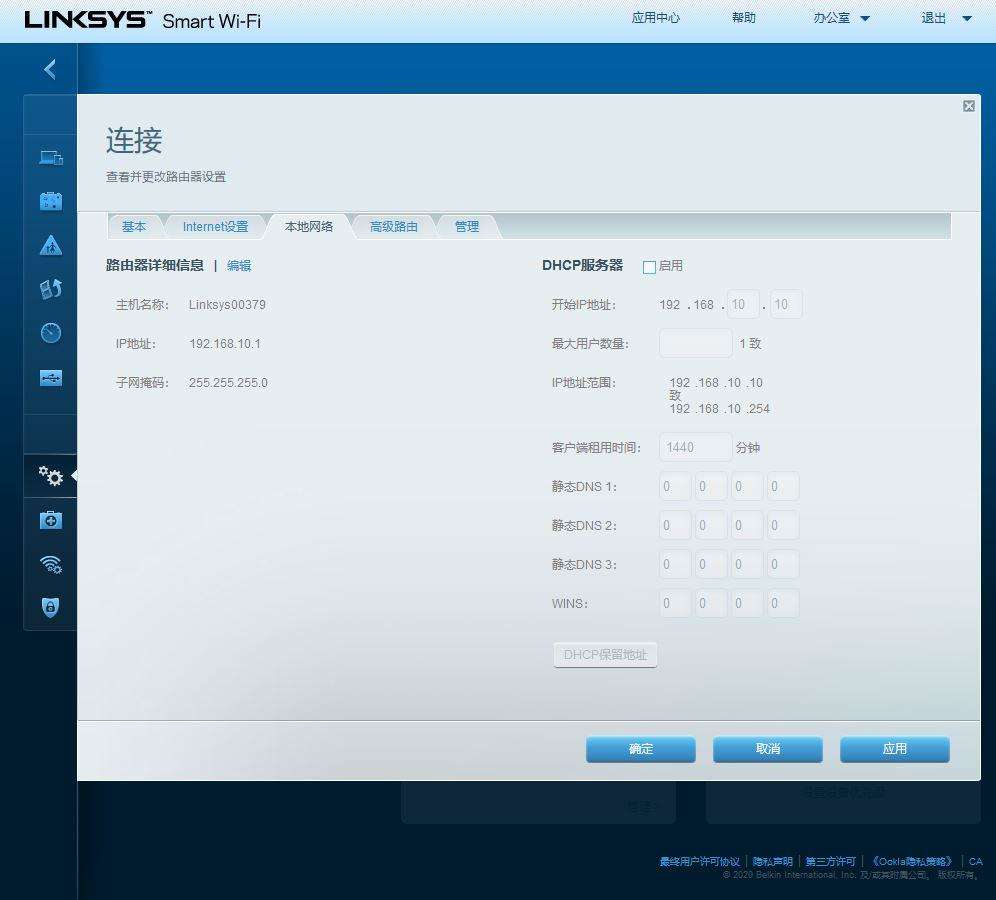Switch to the Internet设置 tab
The height and width of the screenshot is (900, 996).
coord(215,227)
